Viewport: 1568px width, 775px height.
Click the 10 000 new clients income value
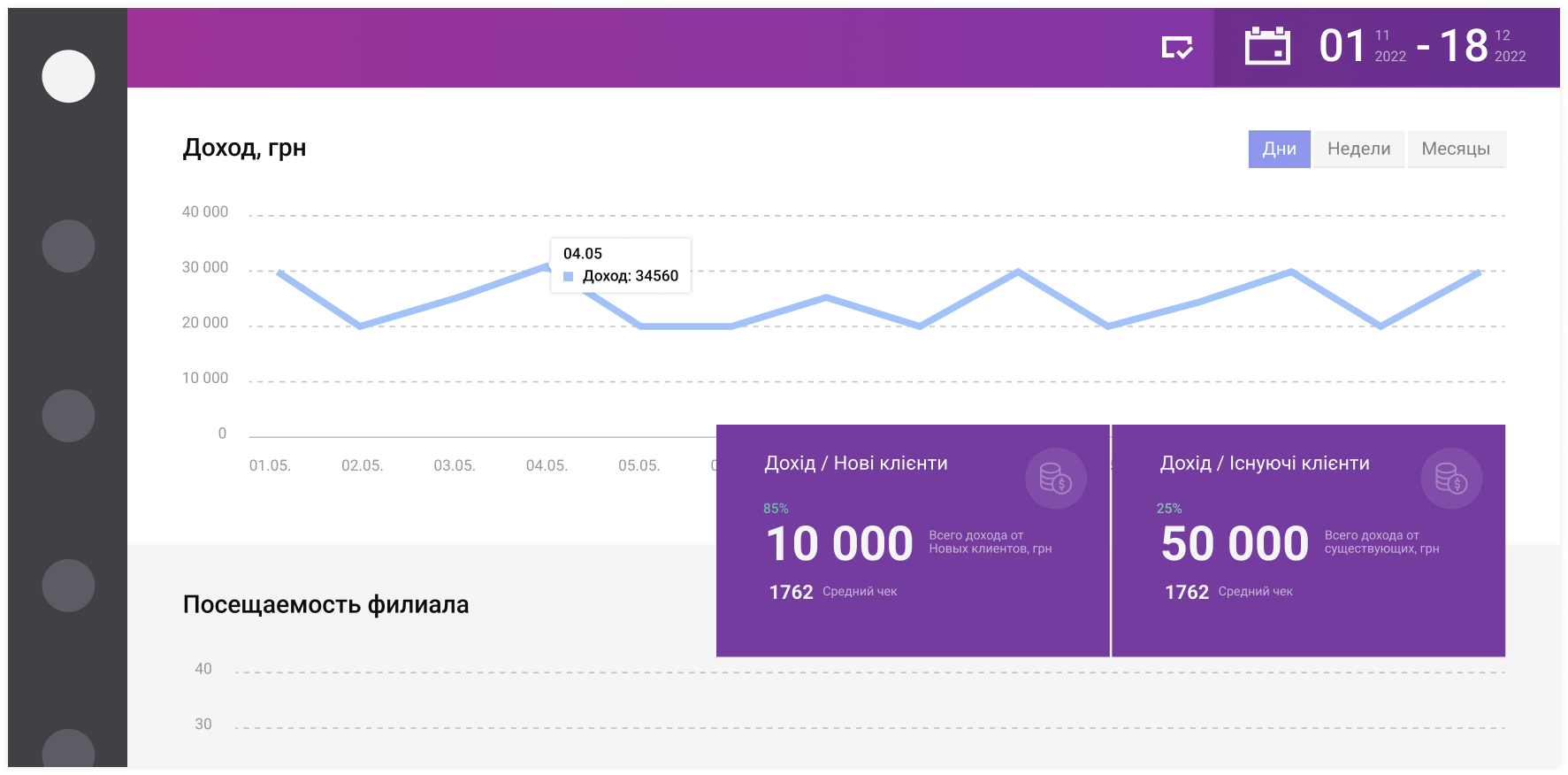(839, 543)
